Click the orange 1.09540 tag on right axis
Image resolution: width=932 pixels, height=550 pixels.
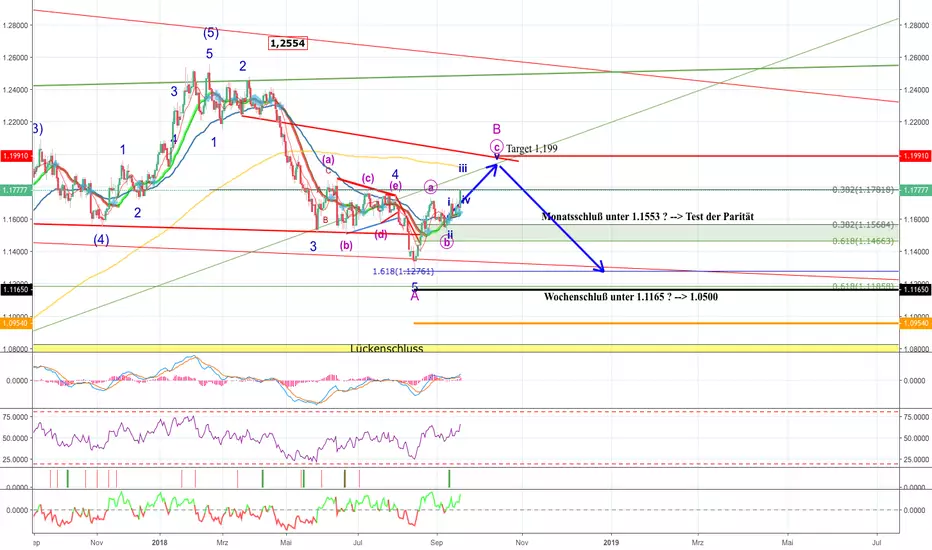click(915, 323)
